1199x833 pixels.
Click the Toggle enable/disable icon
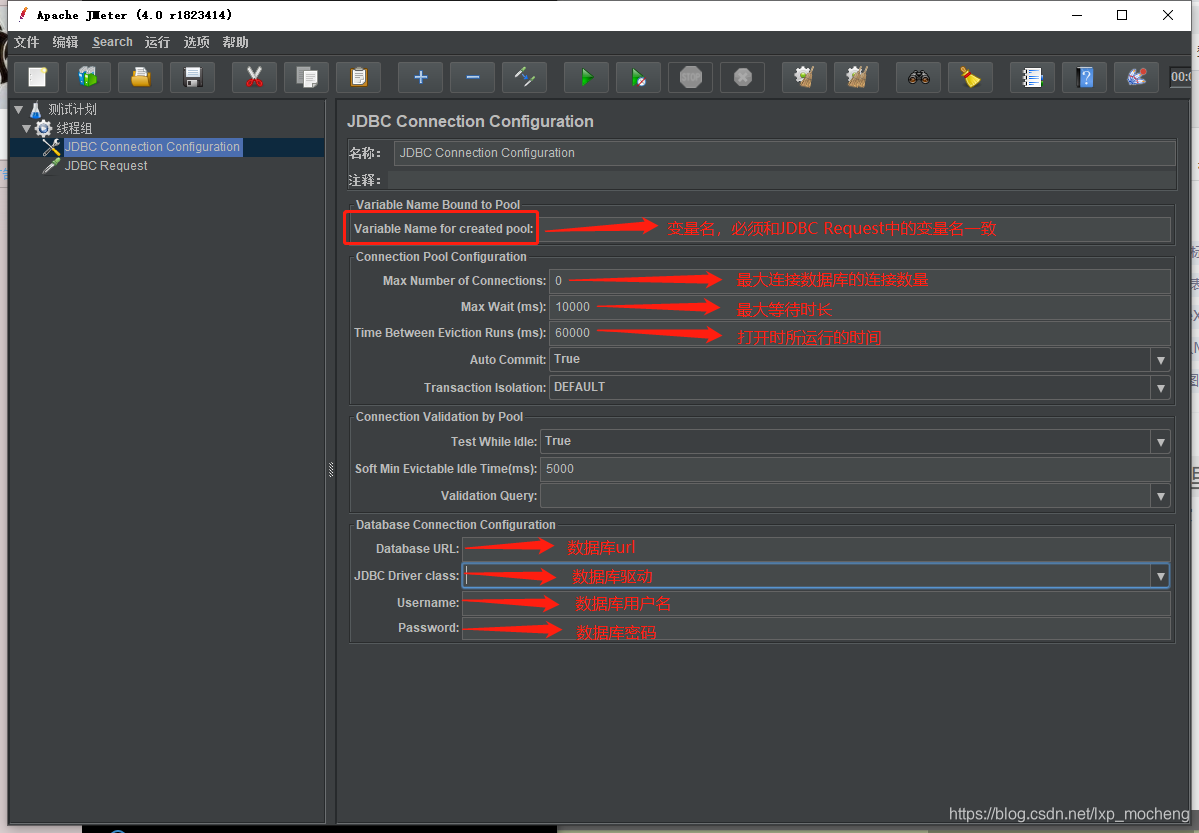525,77
